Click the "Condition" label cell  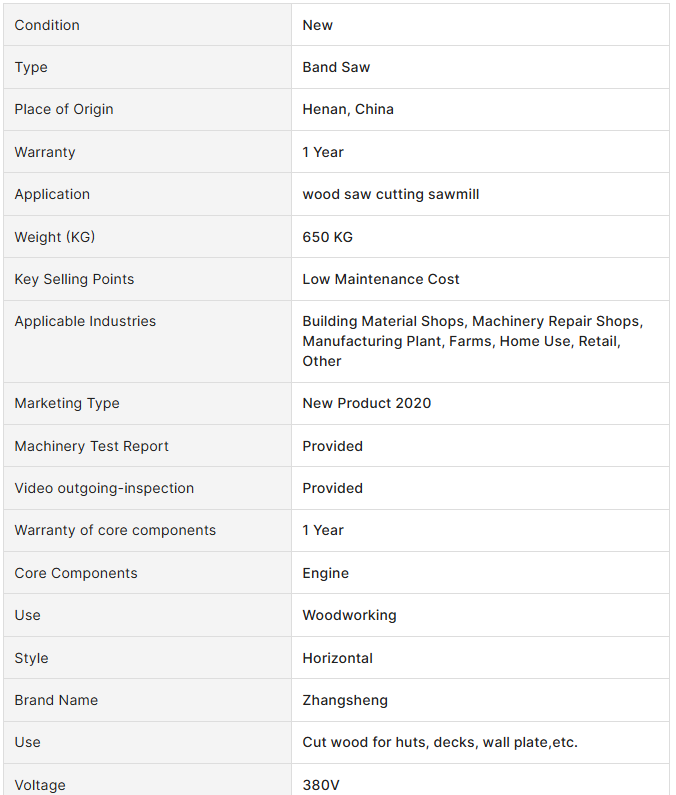coord(47,25)
